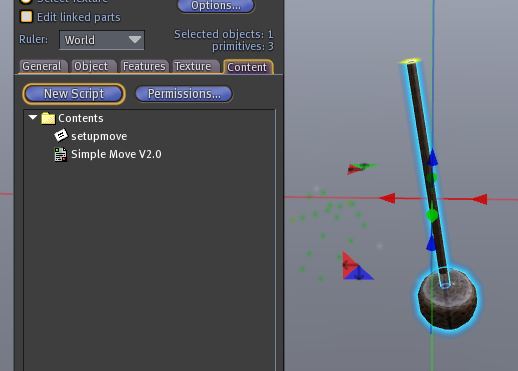The width and height of the screenshot is (518, 371).
Task: Select the setupmove notecard icon
Action: click(61, 136)
